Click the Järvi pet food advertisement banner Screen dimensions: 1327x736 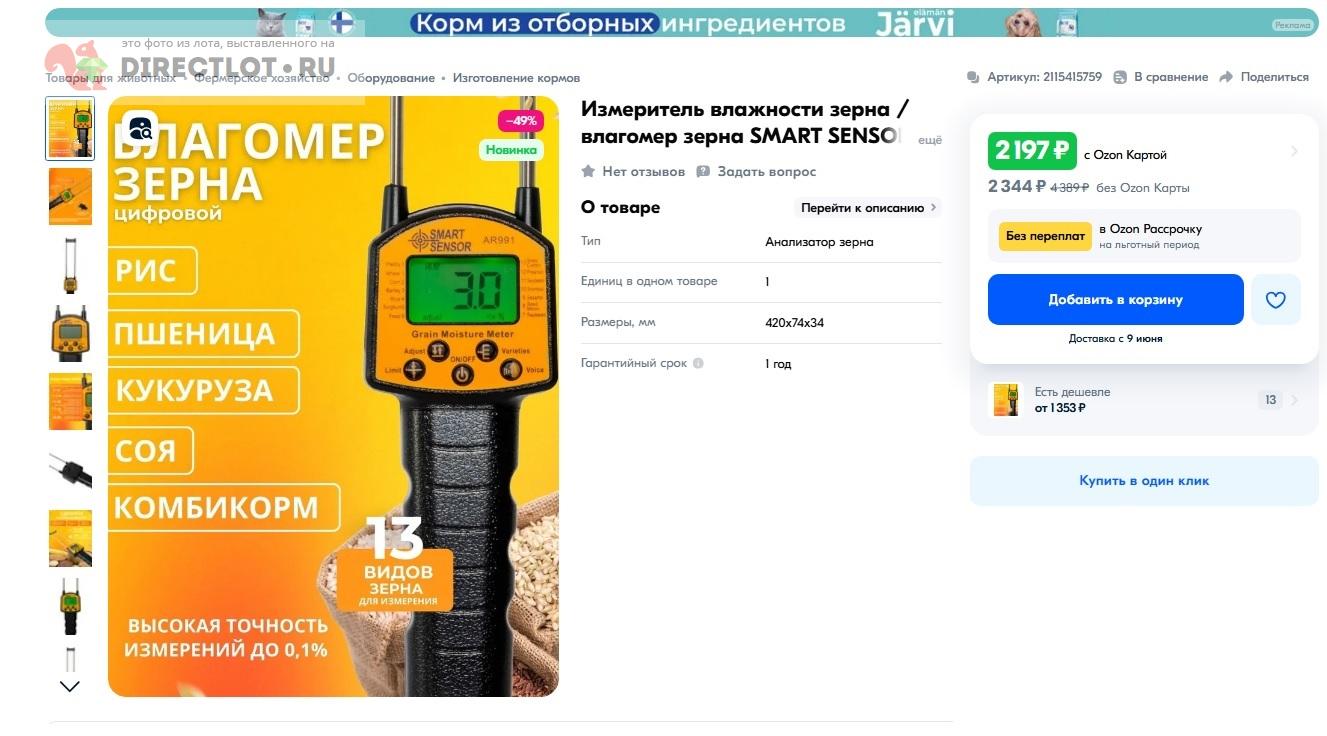click(x=682, y=22)
